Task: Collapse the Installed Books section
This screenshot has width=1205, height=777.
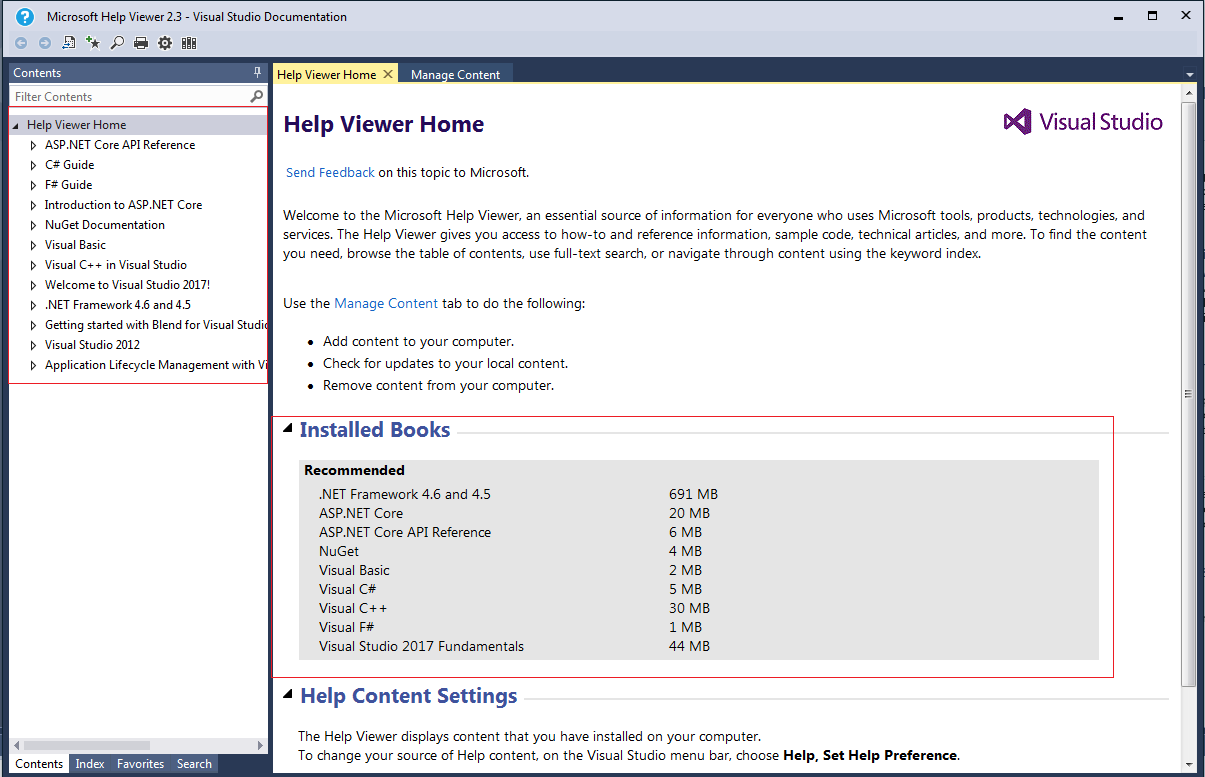Action: click(x=288, y=429)
